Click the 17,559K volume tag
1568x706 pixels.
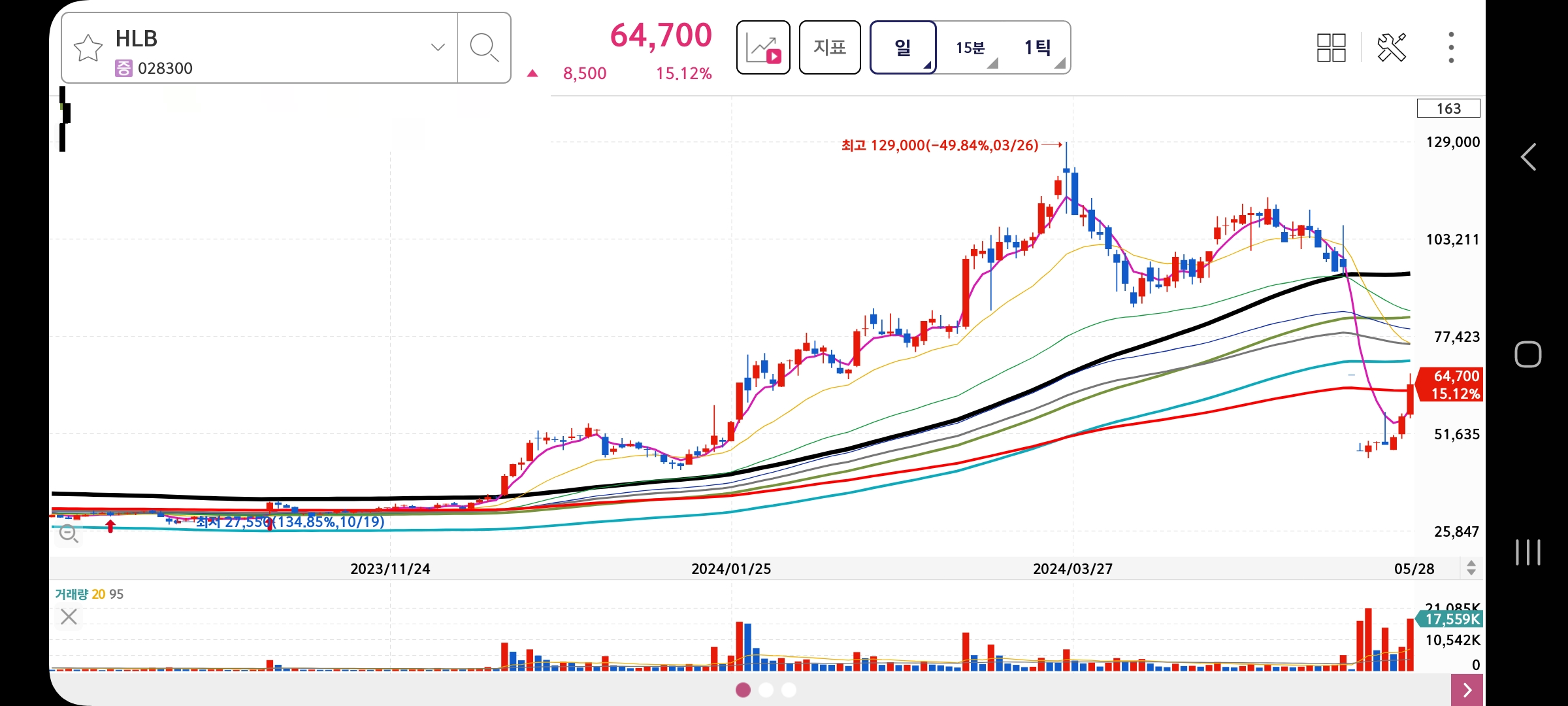tap(1450, 618)
